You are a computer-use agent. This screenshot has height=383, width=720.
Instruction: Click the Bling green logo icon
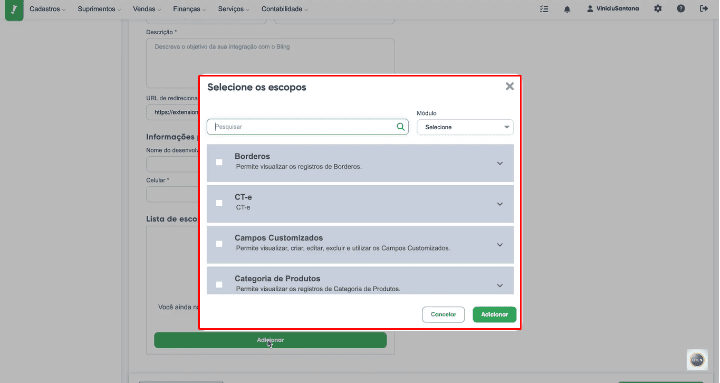(14, 10)
